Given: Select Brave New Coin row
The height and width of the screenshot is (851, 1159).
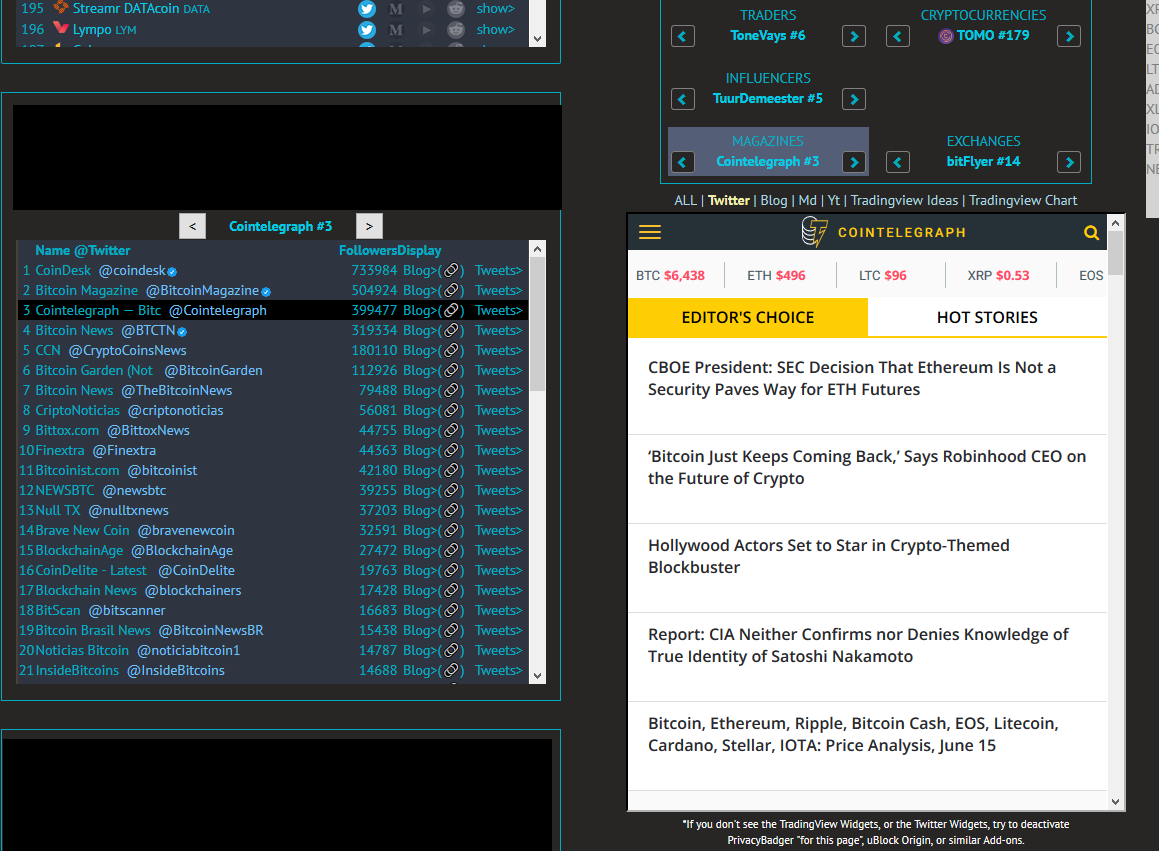Looking at the screenshot, I should [273, 530].
